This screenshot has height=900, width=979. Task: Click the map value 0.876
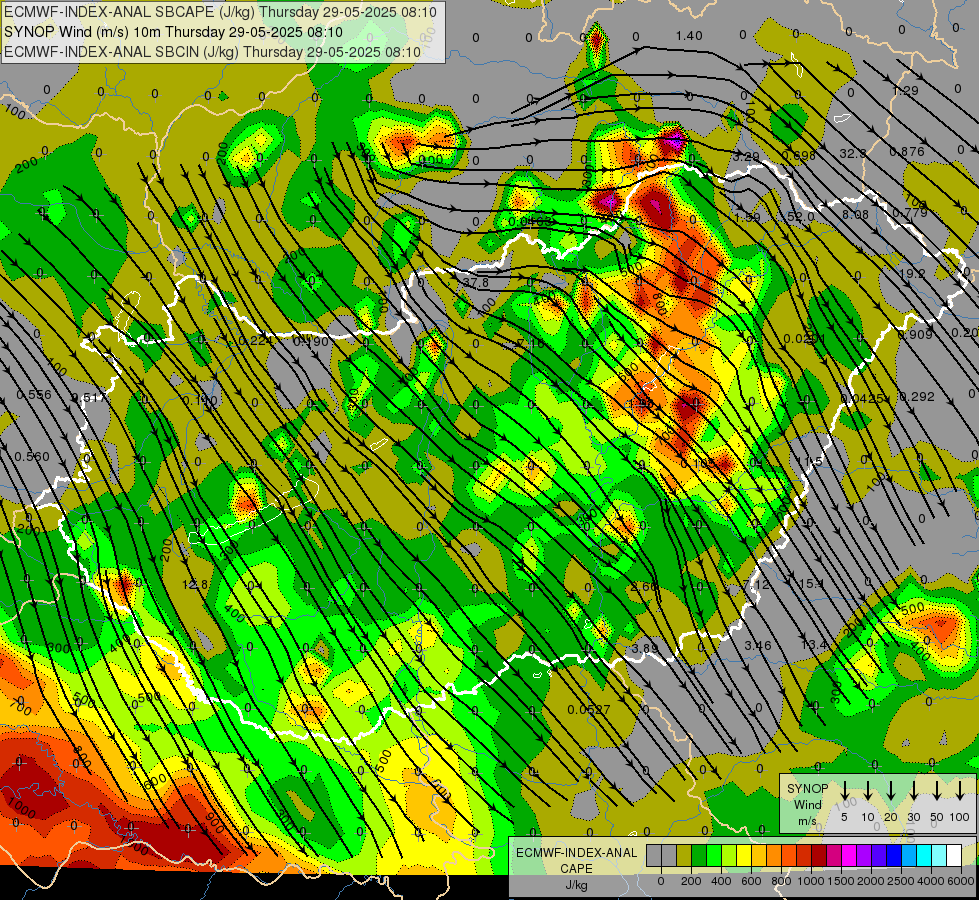tap(907, 151)
